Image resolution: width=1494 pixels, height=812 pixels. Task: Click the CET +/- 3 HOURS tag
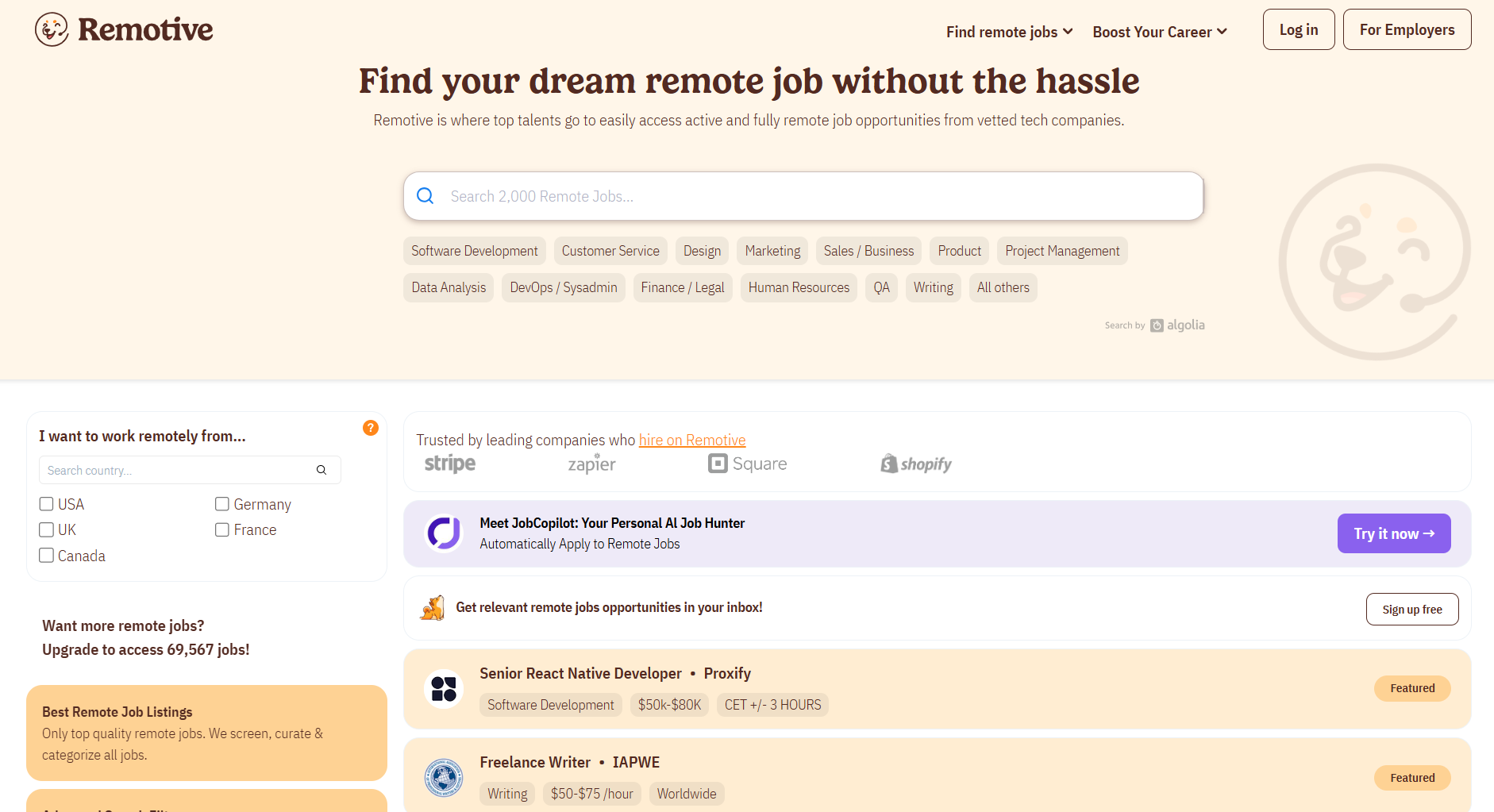(772, 705)
